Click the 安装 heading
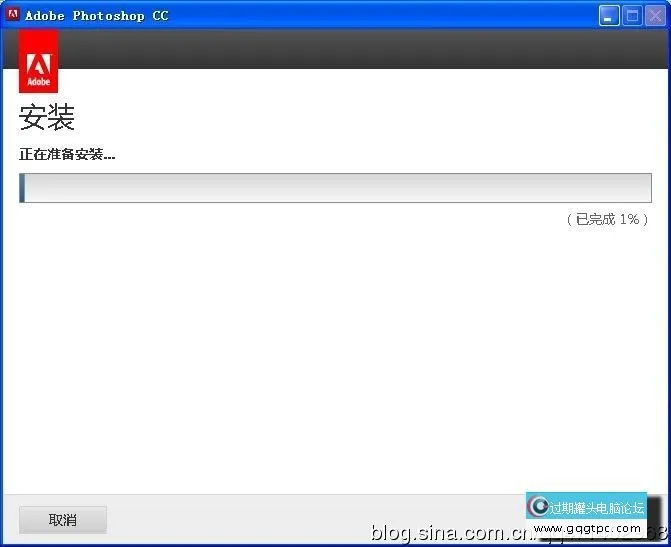This screenshot has height=547, width=671. point(47,117)
